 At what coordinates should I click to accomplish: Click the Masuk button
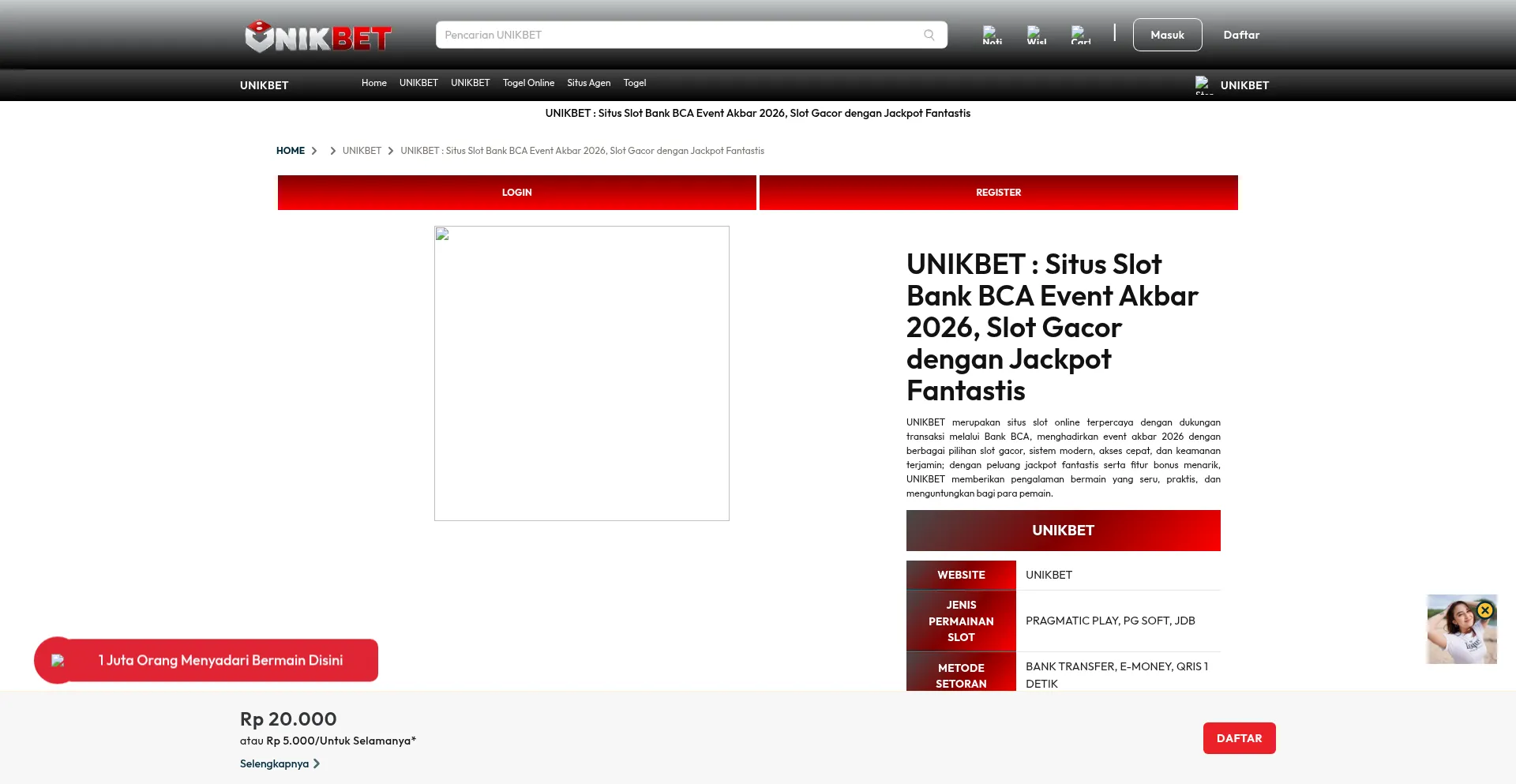tap(1167, 35)
